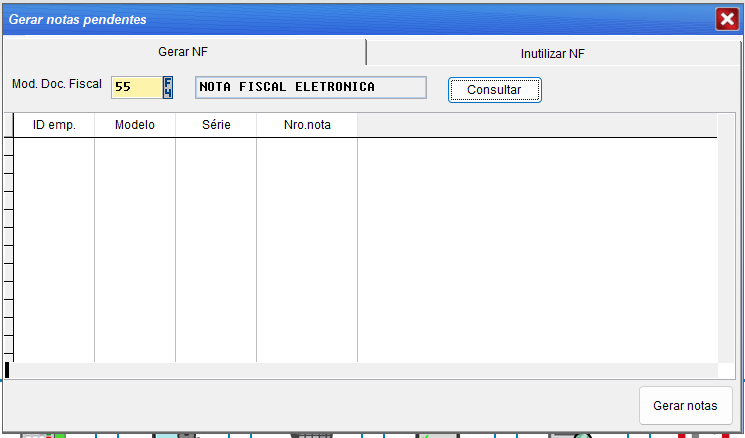Viewport: 745px width, 438px height.
Task: Click the grid's vertical scrollbar
Action: tap(726, 238)
